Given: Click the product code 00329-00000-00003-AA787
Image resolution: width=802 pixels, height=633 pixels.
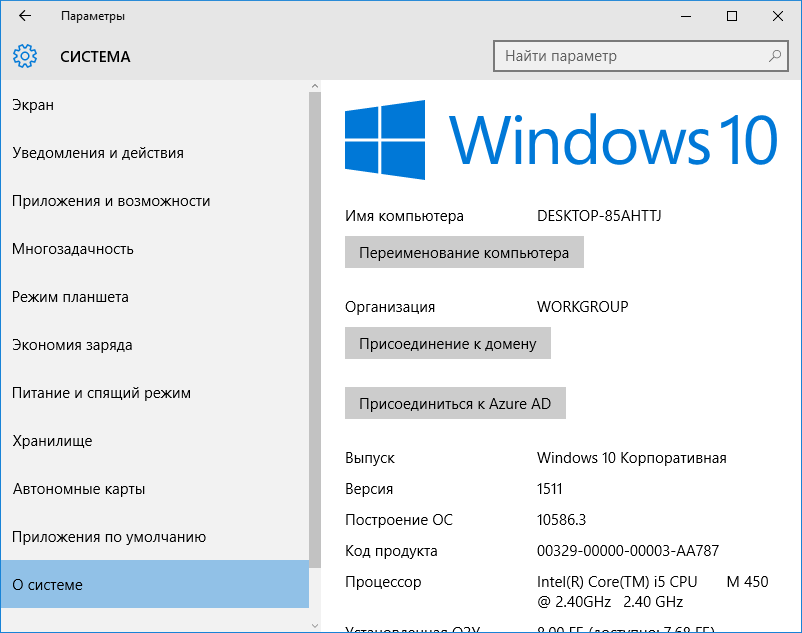Looking at the screenshot, I should click(x=628, y=551).
